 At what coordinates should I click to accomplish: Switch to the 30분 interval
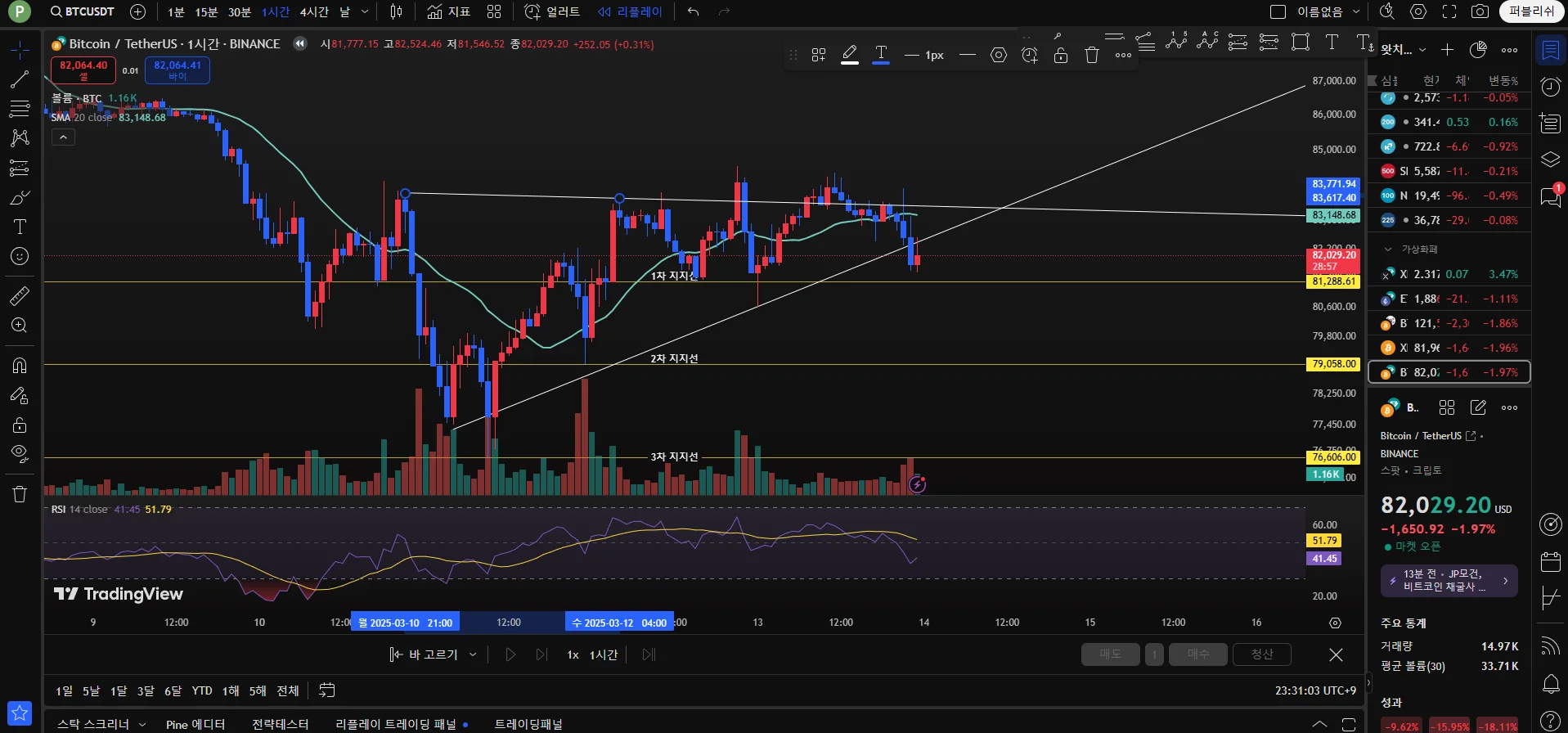[x=239, y=11]
